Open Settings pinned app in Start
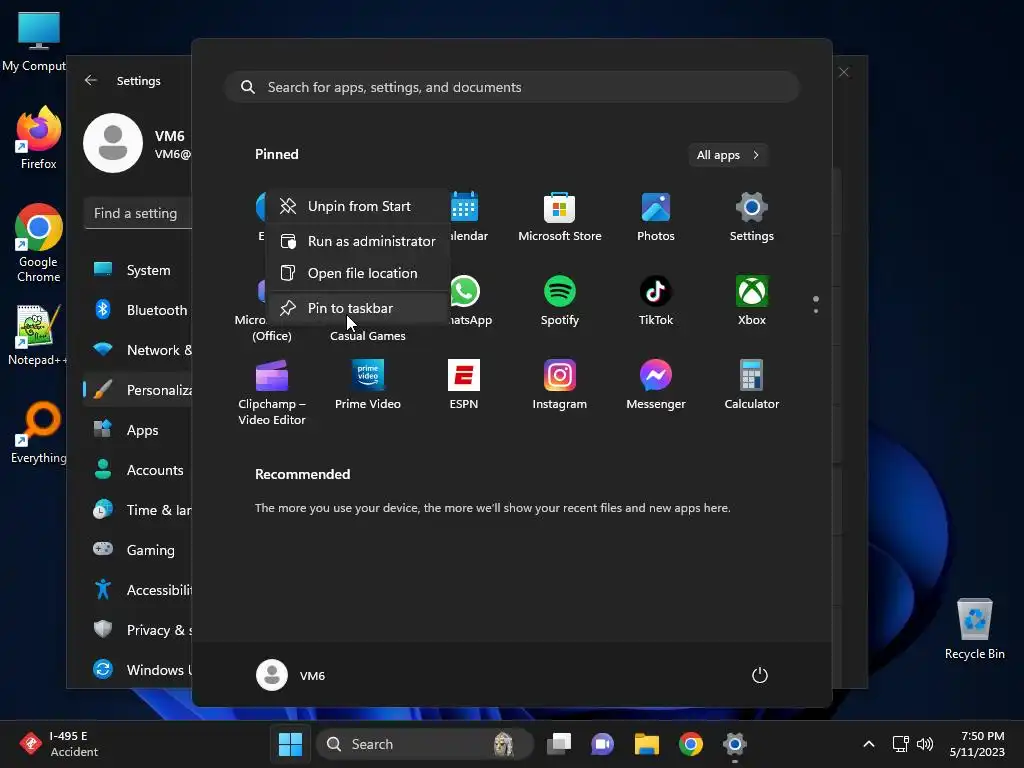Viewport: 1024px width, 768px height. pyautogui.click(x=752, y=217)
